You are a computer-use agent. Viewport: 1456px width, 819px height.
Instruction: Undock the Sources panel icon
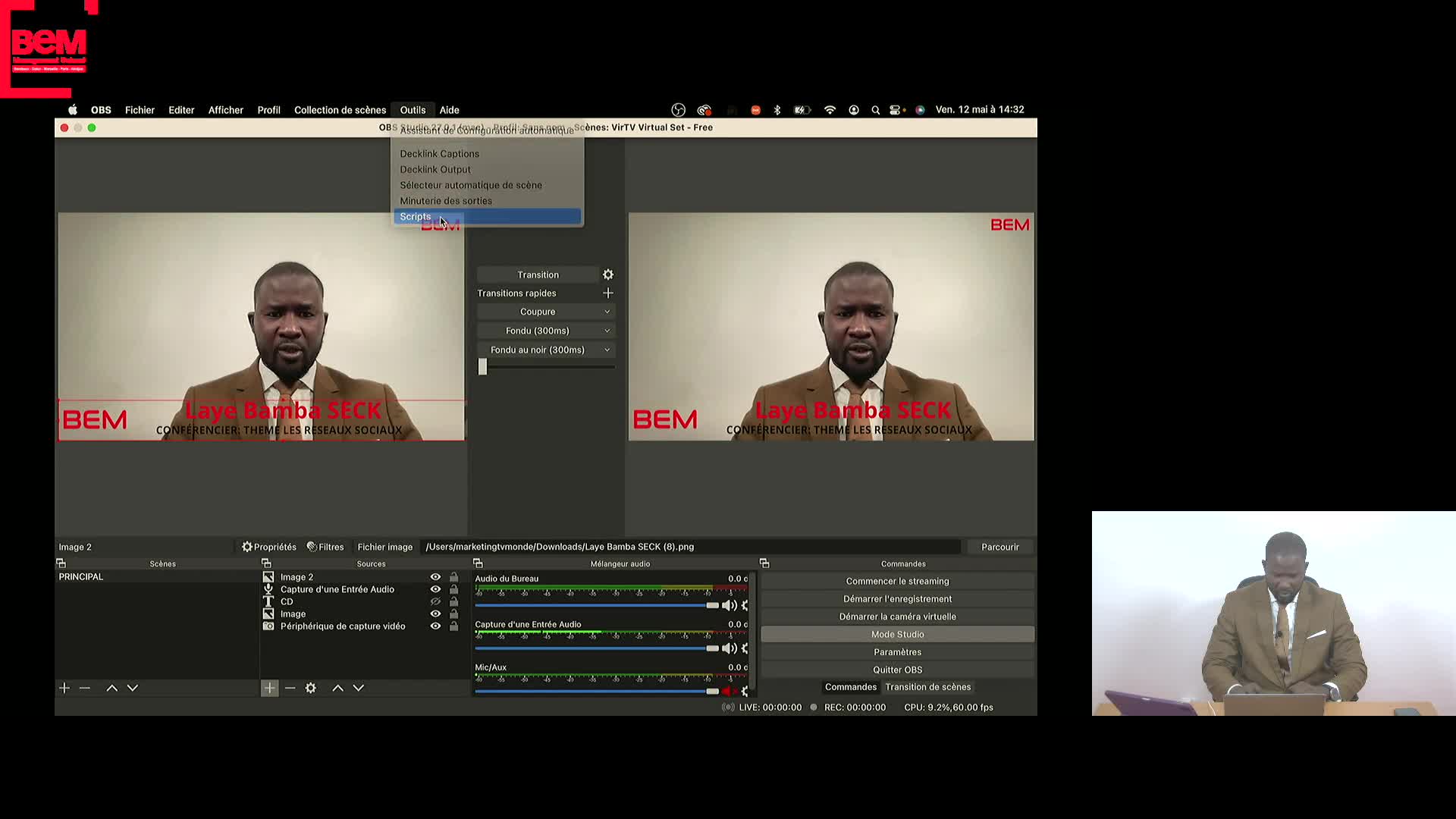(266, 563)
